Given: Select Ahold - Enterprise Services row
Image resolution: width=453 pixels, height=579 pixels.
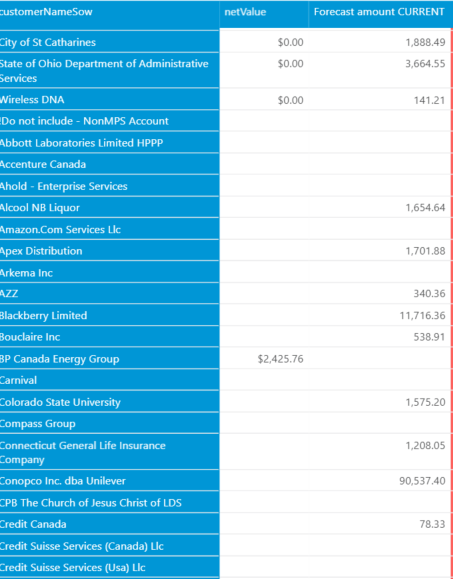Looking at the screenshot, I should pyautogui.click(x=109, y=186).
